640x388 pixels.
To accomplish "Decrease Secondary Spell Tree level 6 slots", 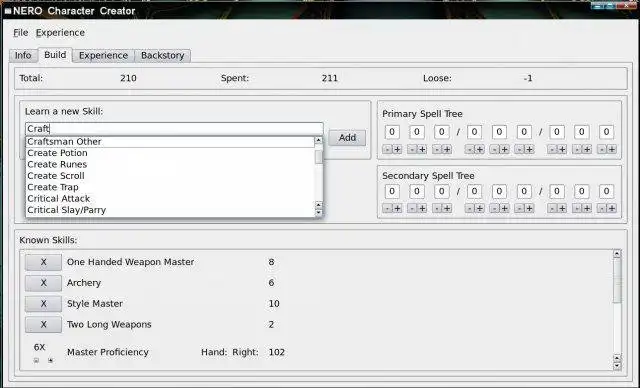I will [x=519, y=208].
